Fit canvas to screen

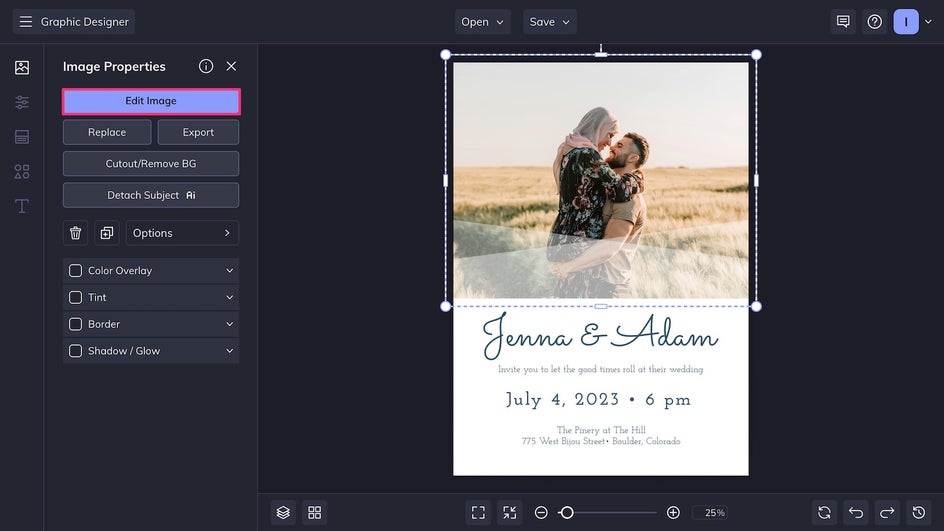[478, 512]
